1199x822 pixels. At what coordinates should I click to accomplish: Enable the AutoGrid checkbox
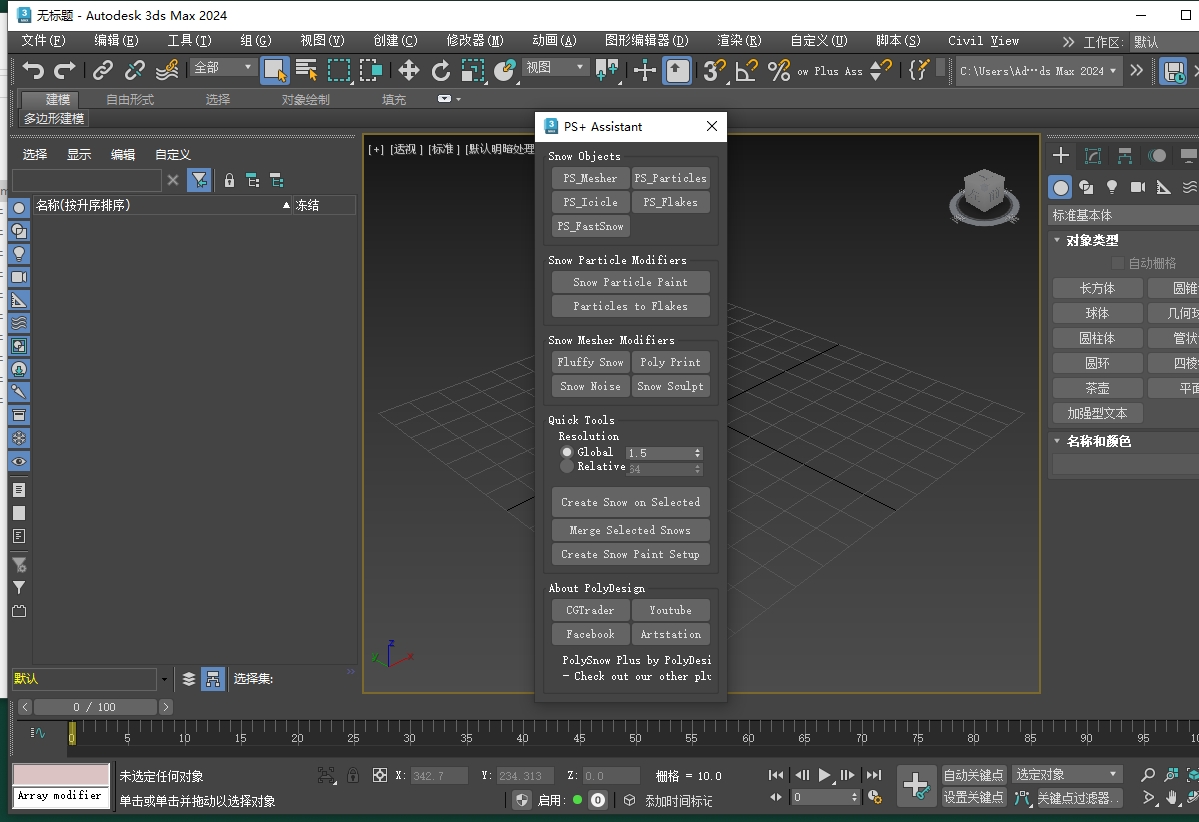tap(1117, 262)
